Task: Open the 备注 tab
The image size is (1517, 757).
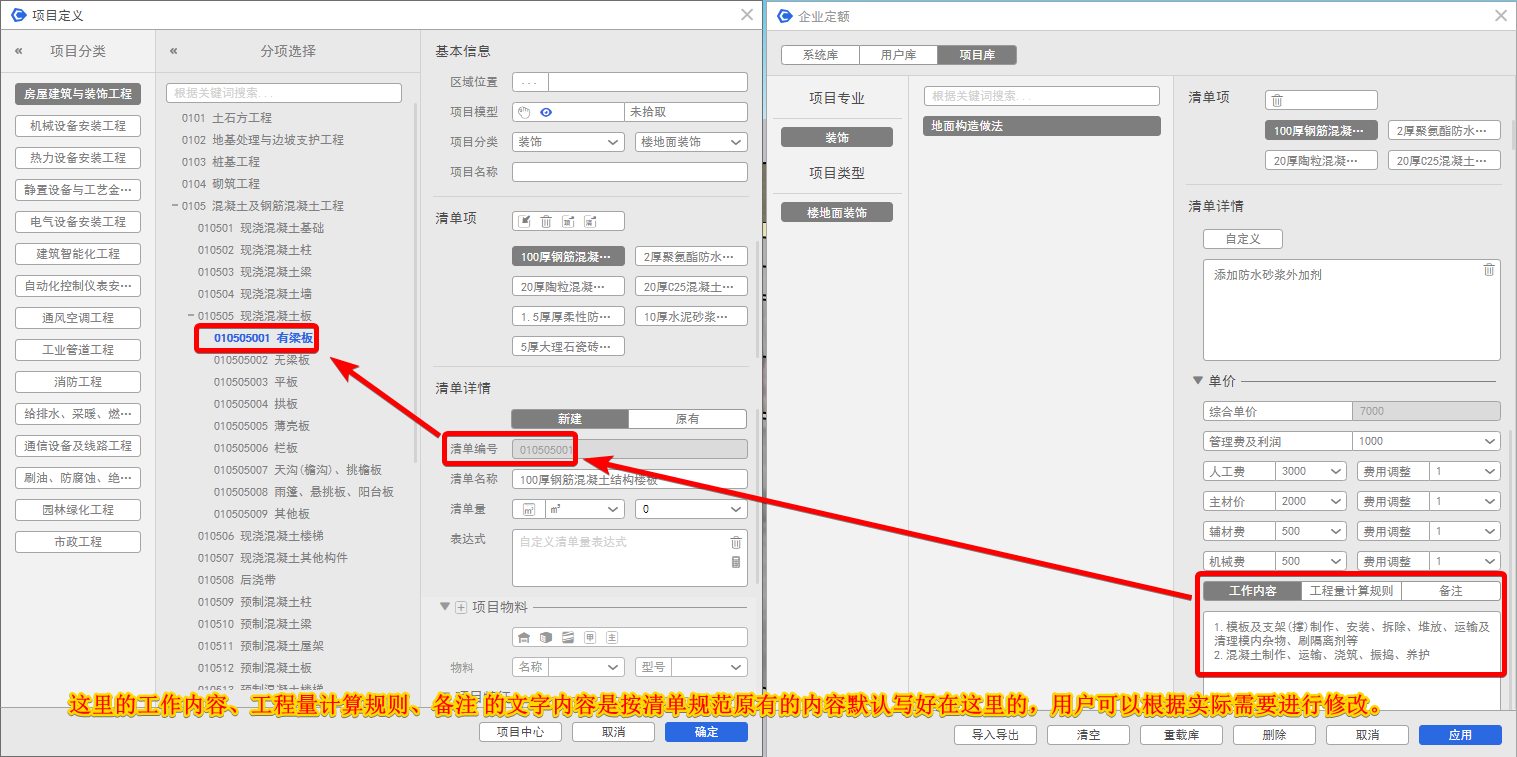Action: [x=1451, y=591]
